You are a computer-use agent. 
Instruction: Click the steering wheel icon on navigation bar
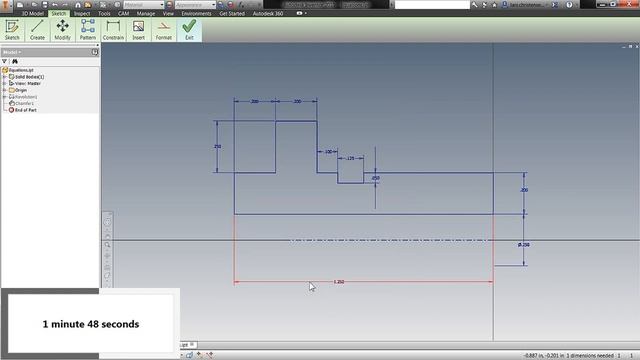click(108, 222)
